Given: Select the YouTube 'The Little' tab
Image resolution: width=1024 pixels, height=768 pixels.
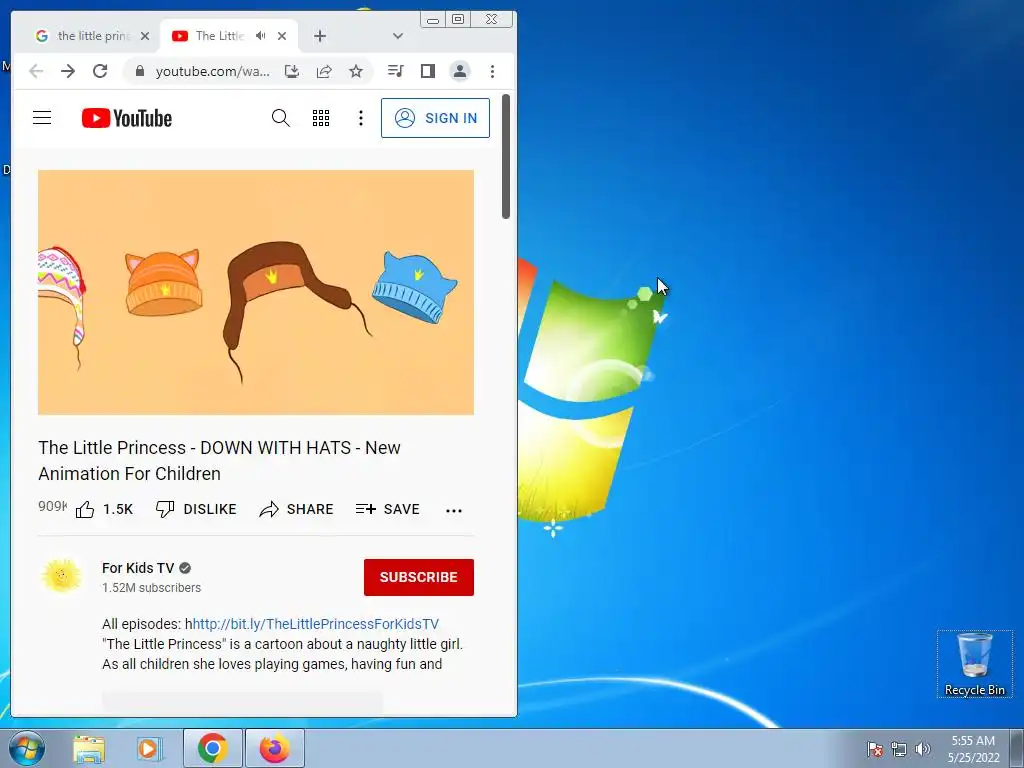Looking at the screenshot, I should (219, 36).
